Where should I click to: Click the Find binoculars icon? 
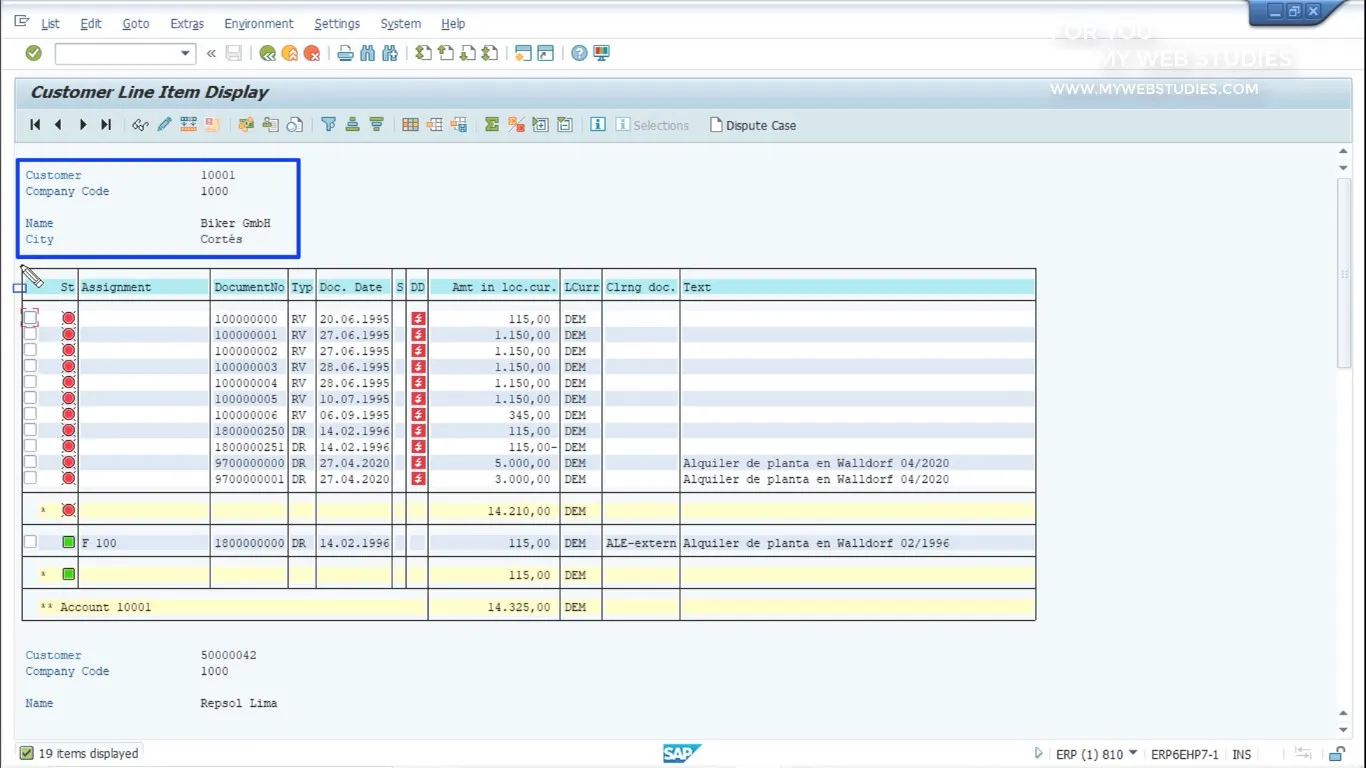tap(367, 53)
